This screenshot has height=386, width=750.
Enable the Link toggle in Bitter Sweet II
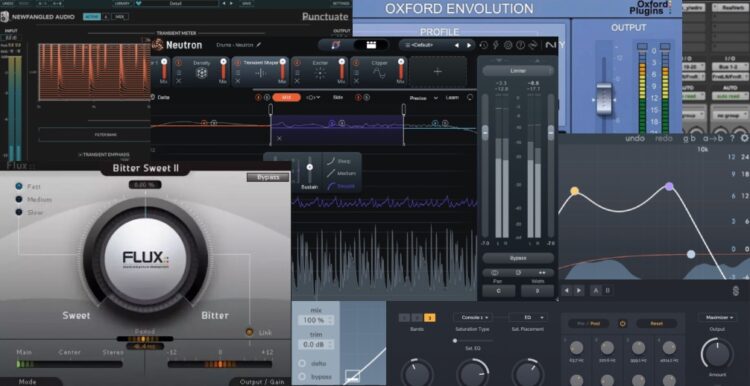click(249, 332)
